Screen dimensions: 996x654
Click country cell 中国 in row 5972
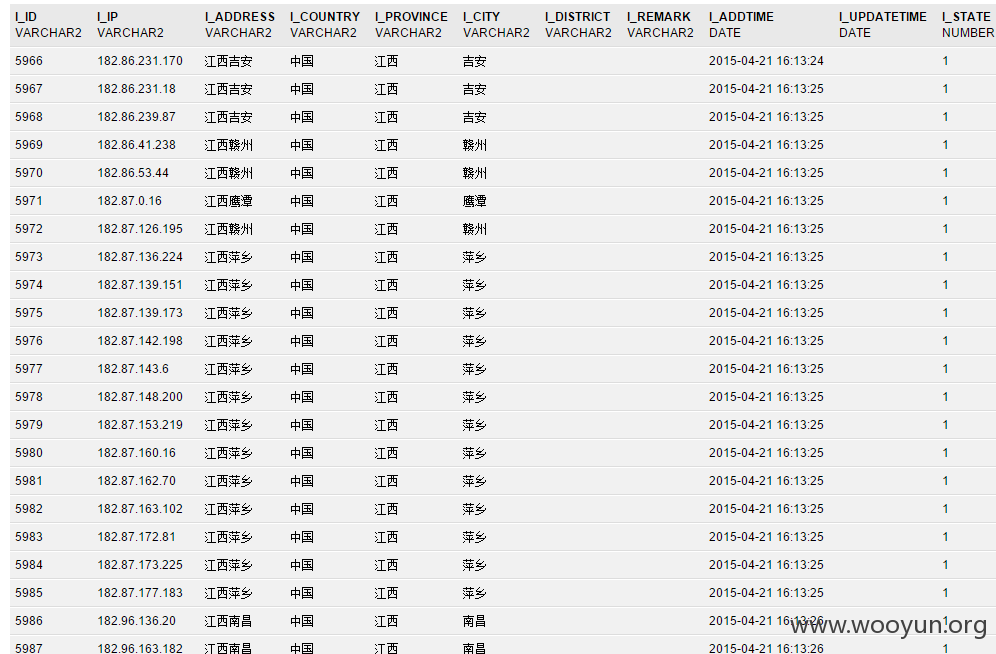pos(302,229)
